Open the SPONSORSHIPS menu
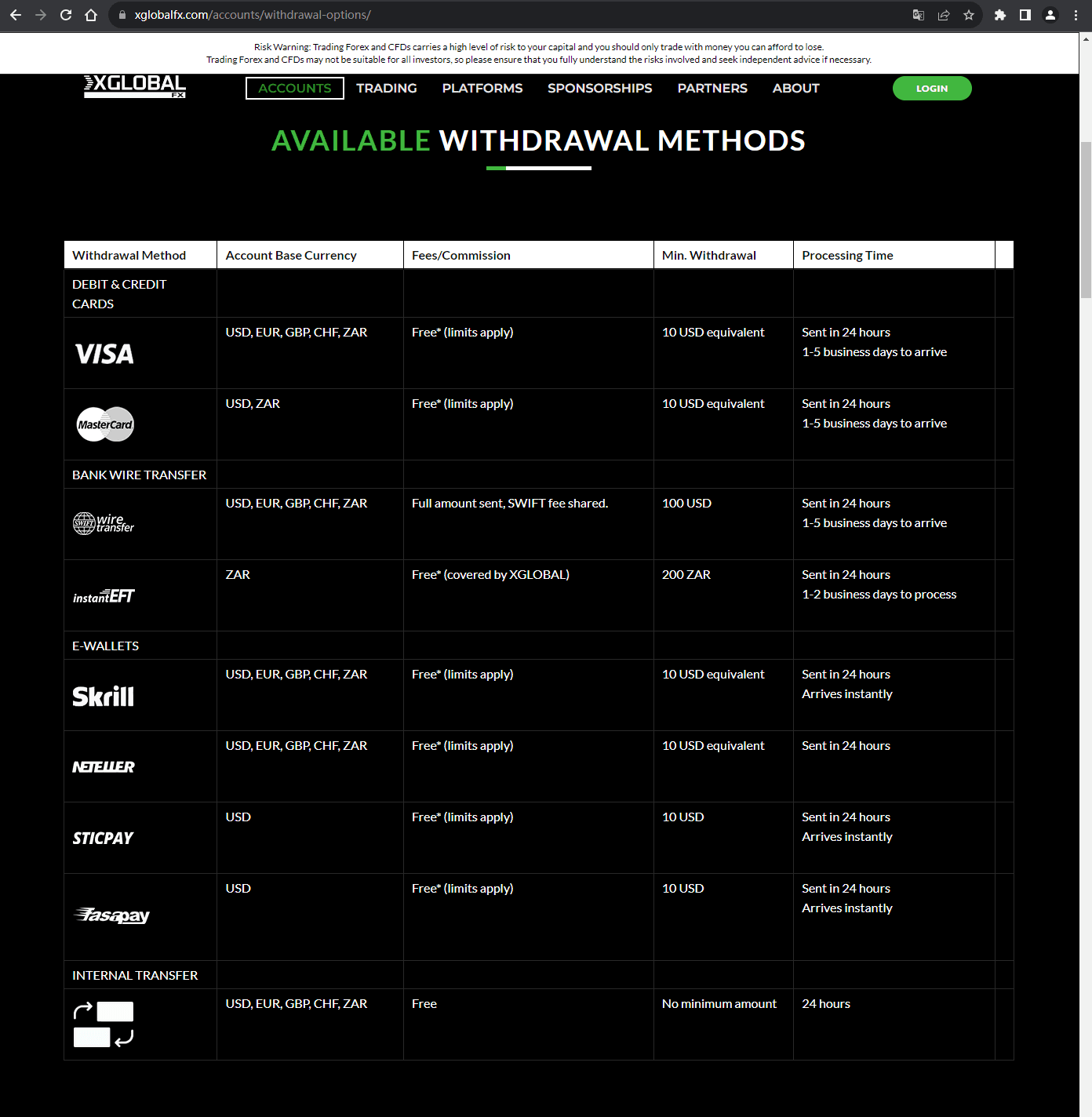The image size is (1092, 1117). [600, 89]
